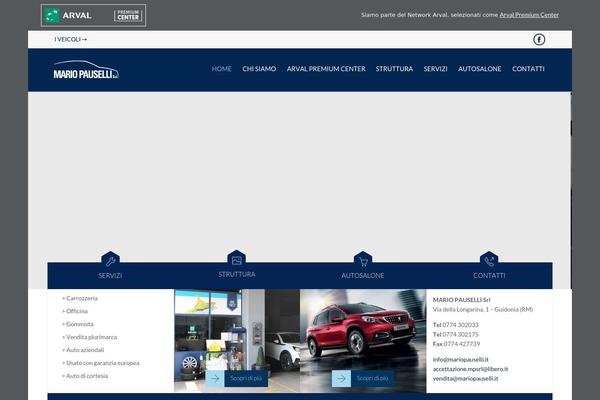Open ARVAL PREMIUM CENTER in the navigation
Image resolution: width=600 pixels, height=400 pixels.
[x=326, y=69]
